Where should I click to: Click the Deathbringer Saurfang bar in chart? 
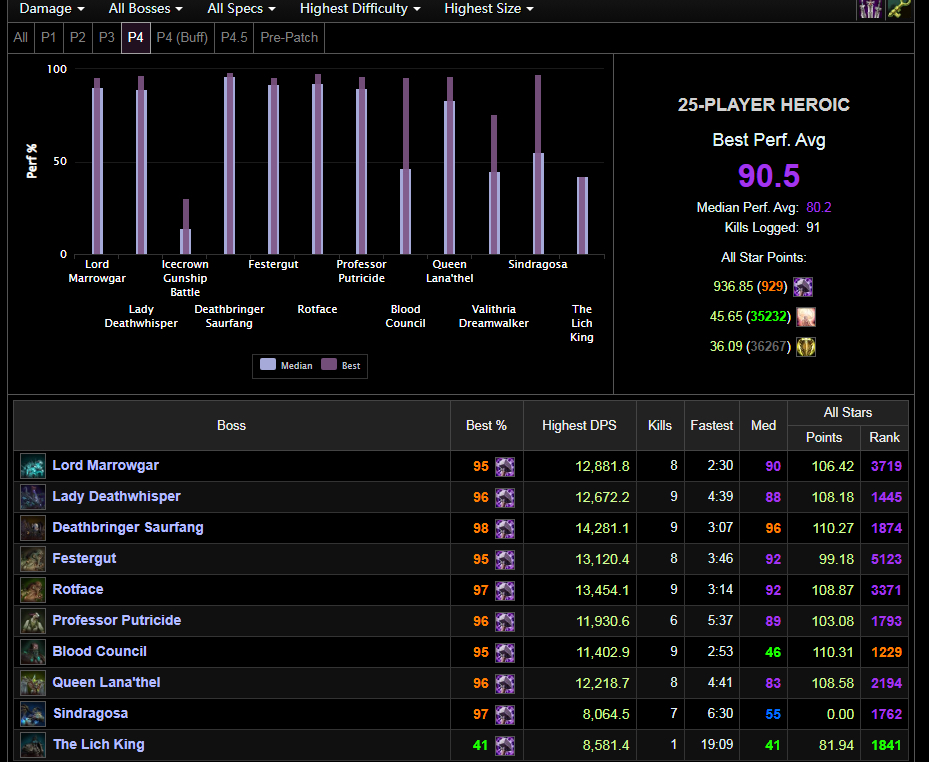click(230, 165)
